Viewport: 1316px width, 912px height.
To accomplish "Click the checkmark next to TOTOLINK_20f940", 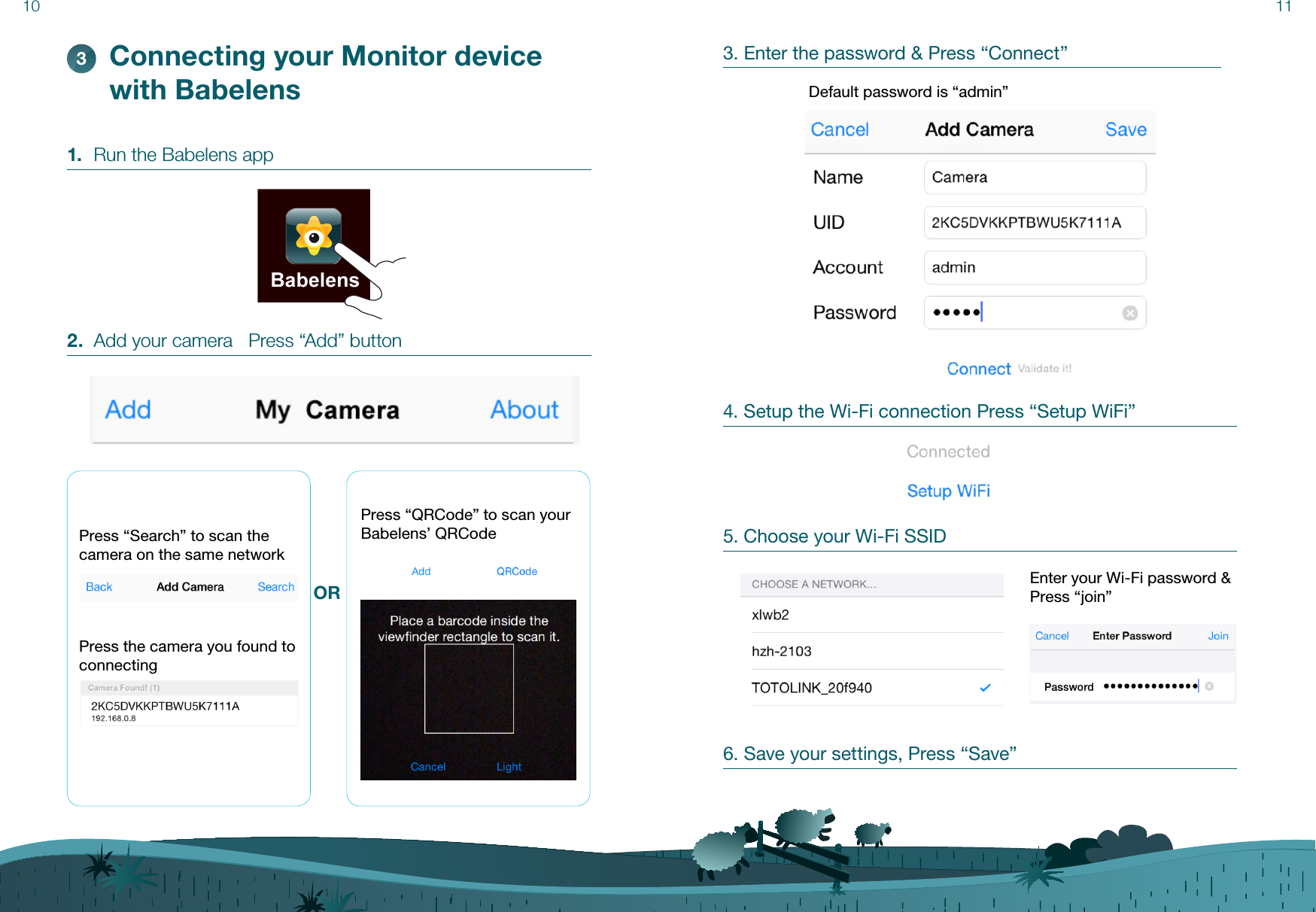I will [985, 688].
